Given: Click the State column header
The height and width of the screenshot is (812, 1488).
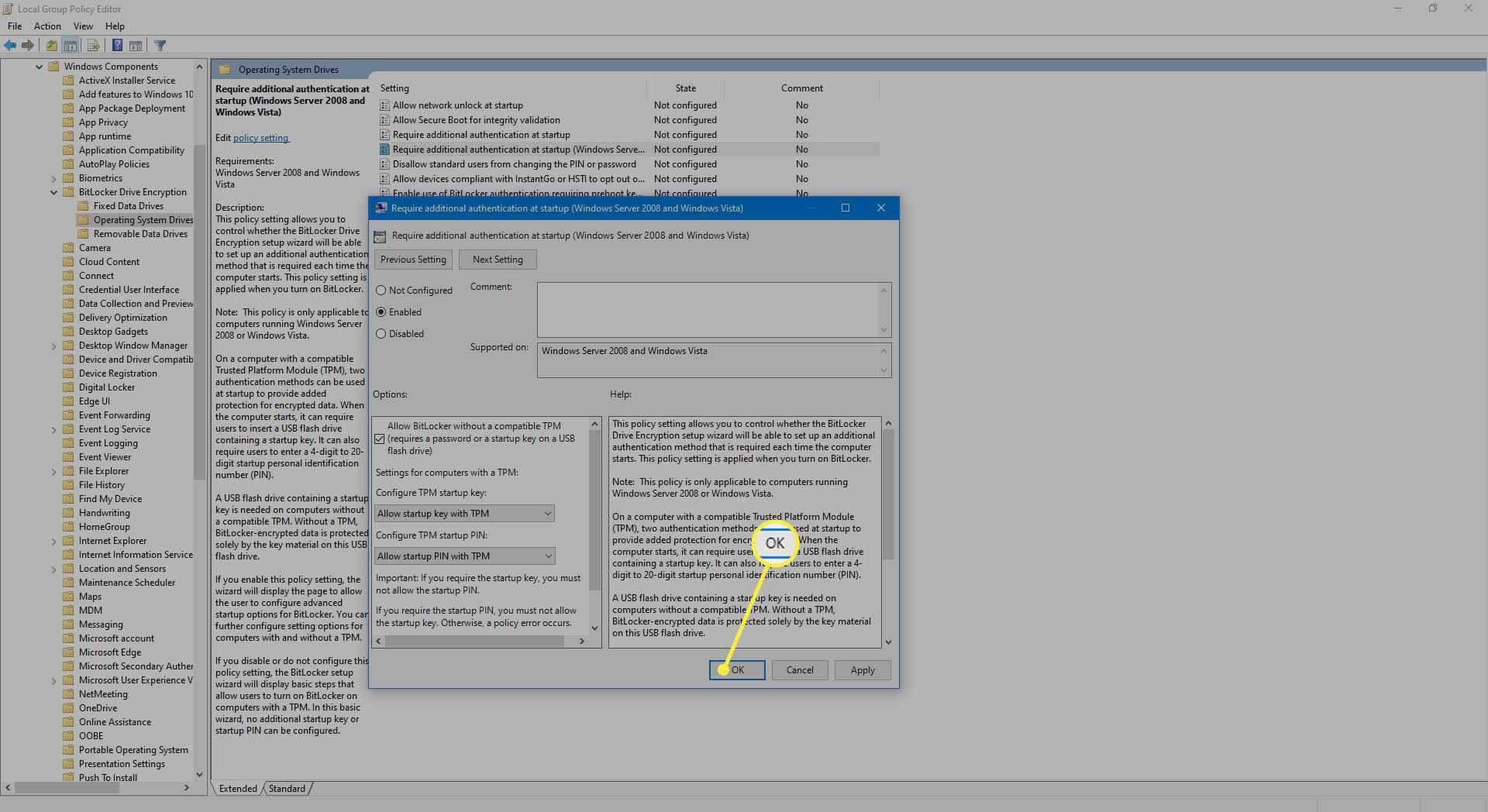Looking at the screenshot, I should coord(685,88).
